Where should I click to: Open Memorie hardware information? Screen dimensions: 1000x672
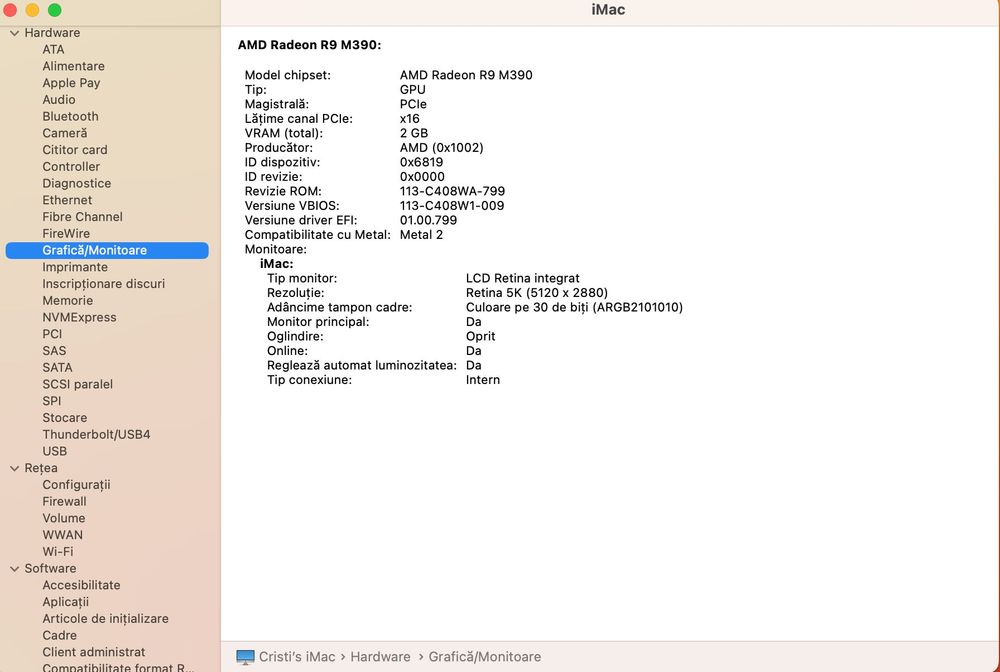(x=68, y=300)
